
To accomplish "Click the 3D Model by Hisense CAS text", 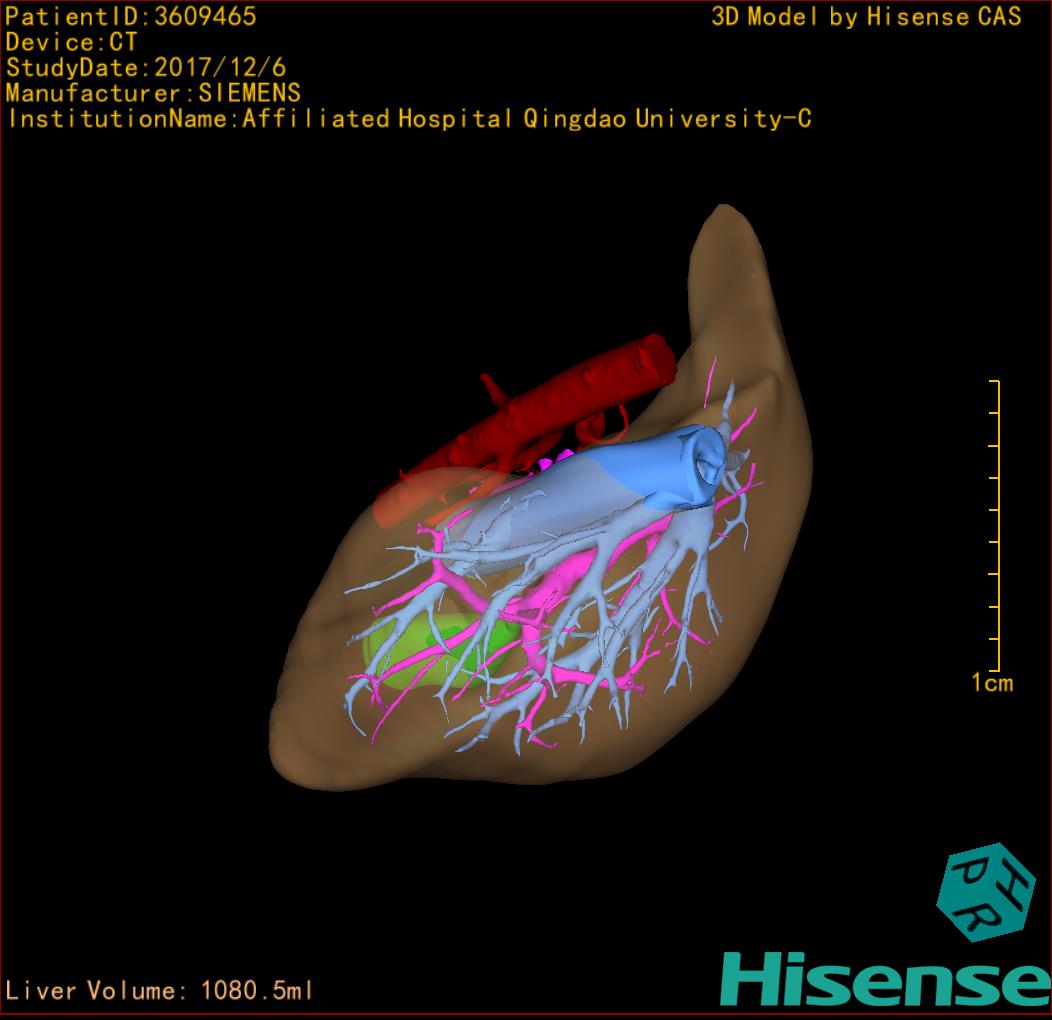I will (x=866, y=17).
